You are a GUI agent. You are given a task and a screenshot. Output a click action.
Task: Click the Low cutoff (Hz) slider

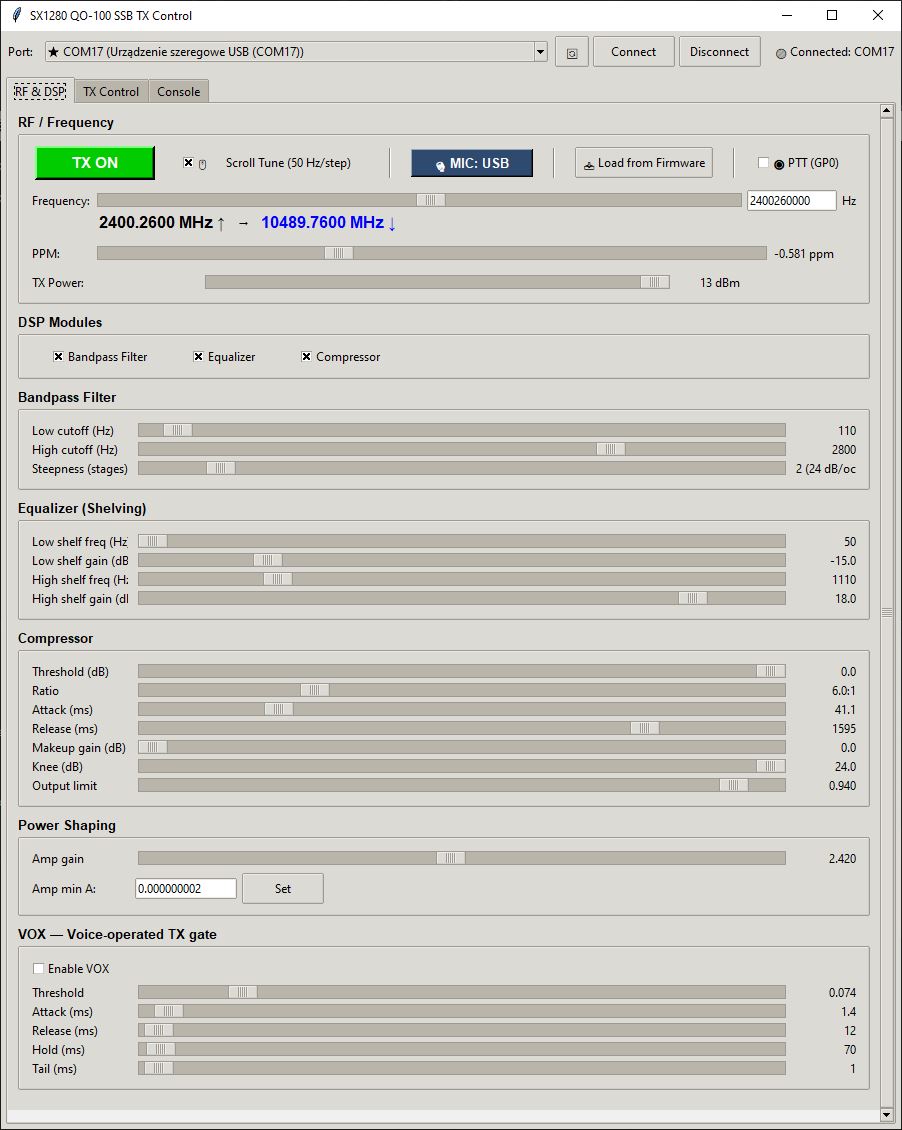462,430
